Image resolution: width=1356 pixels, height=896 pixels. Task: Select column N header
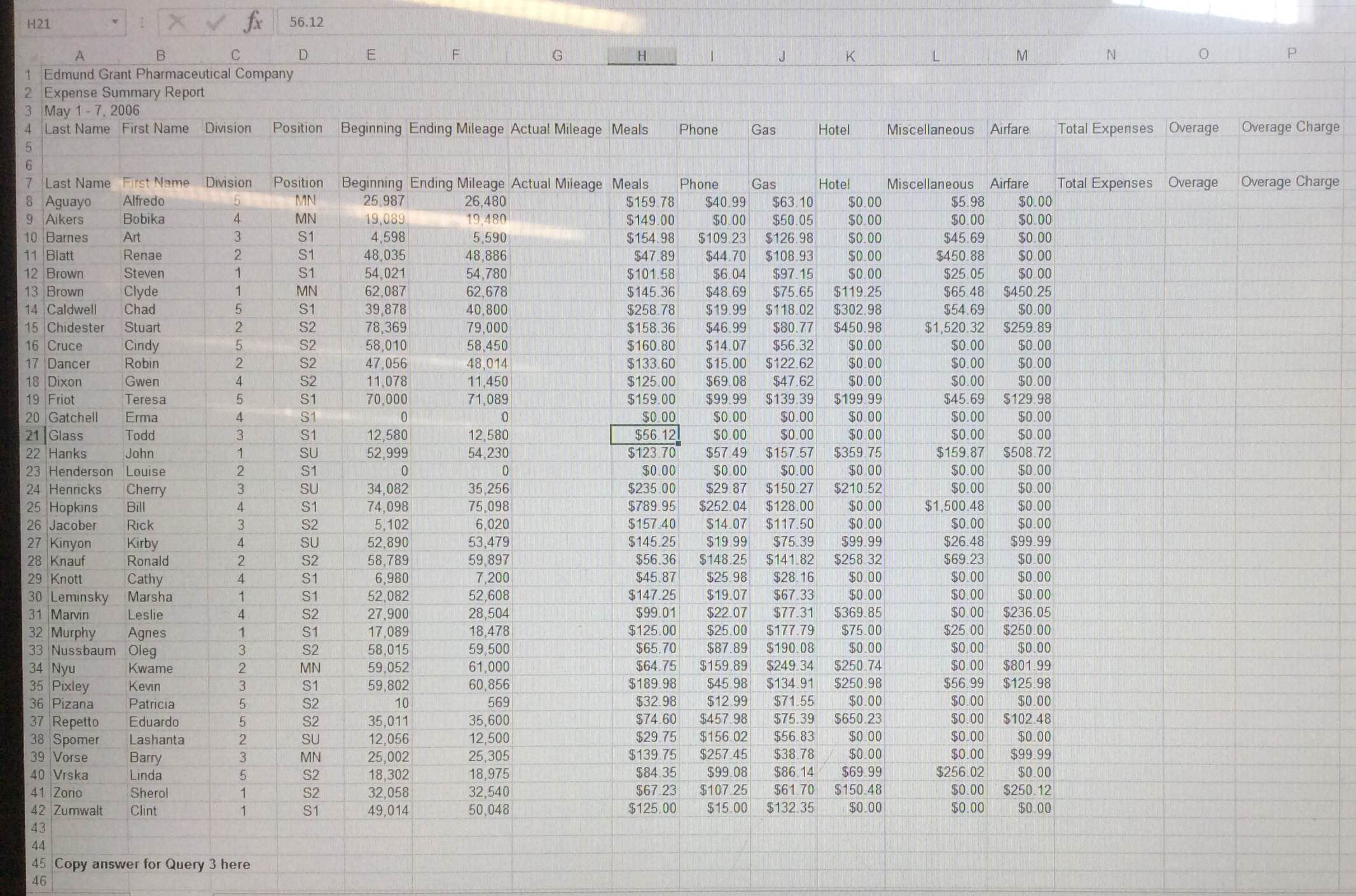1110,55
